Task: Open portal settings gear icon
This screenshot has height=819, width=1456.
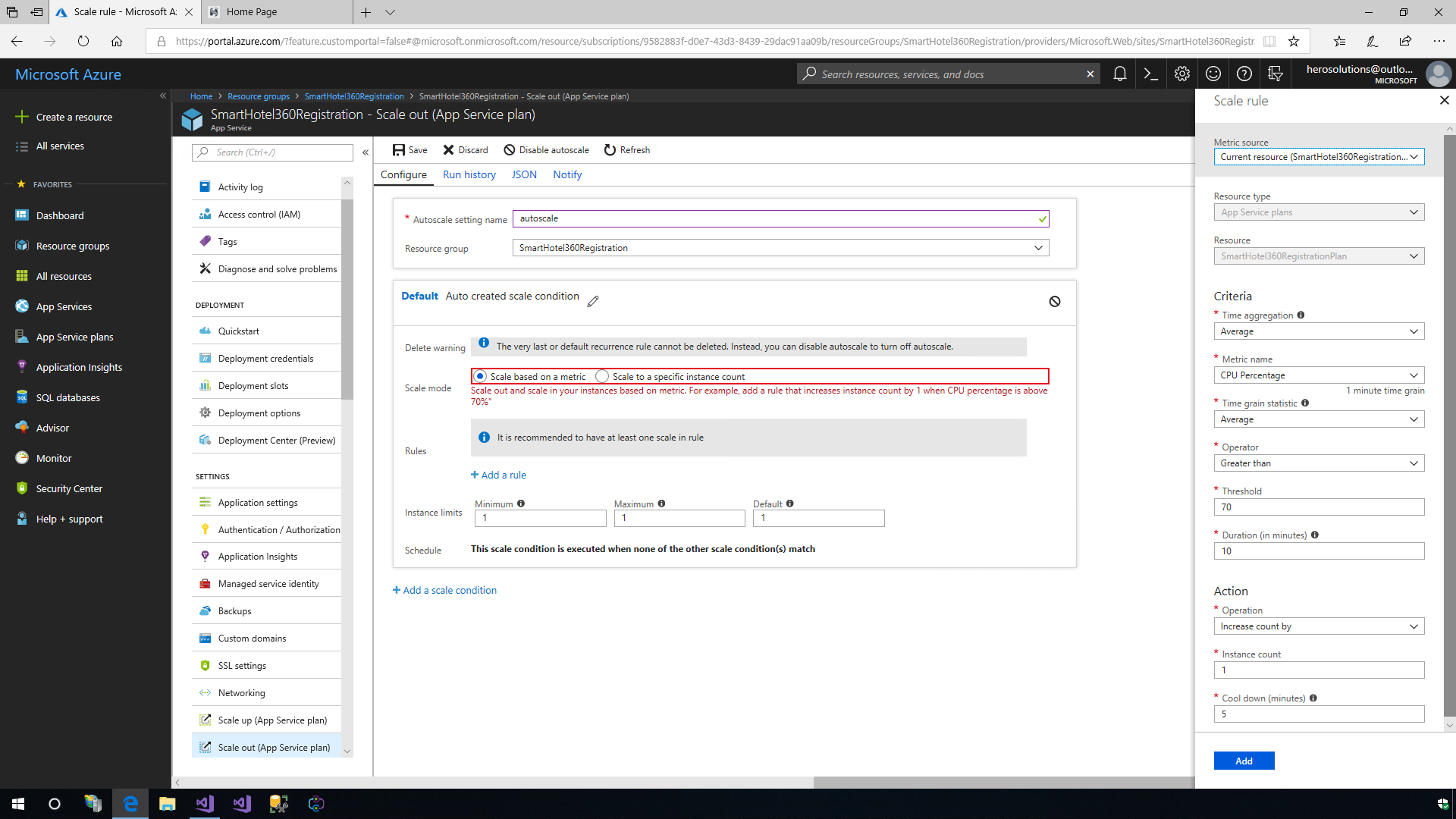Action: [x=1181, y=74]
